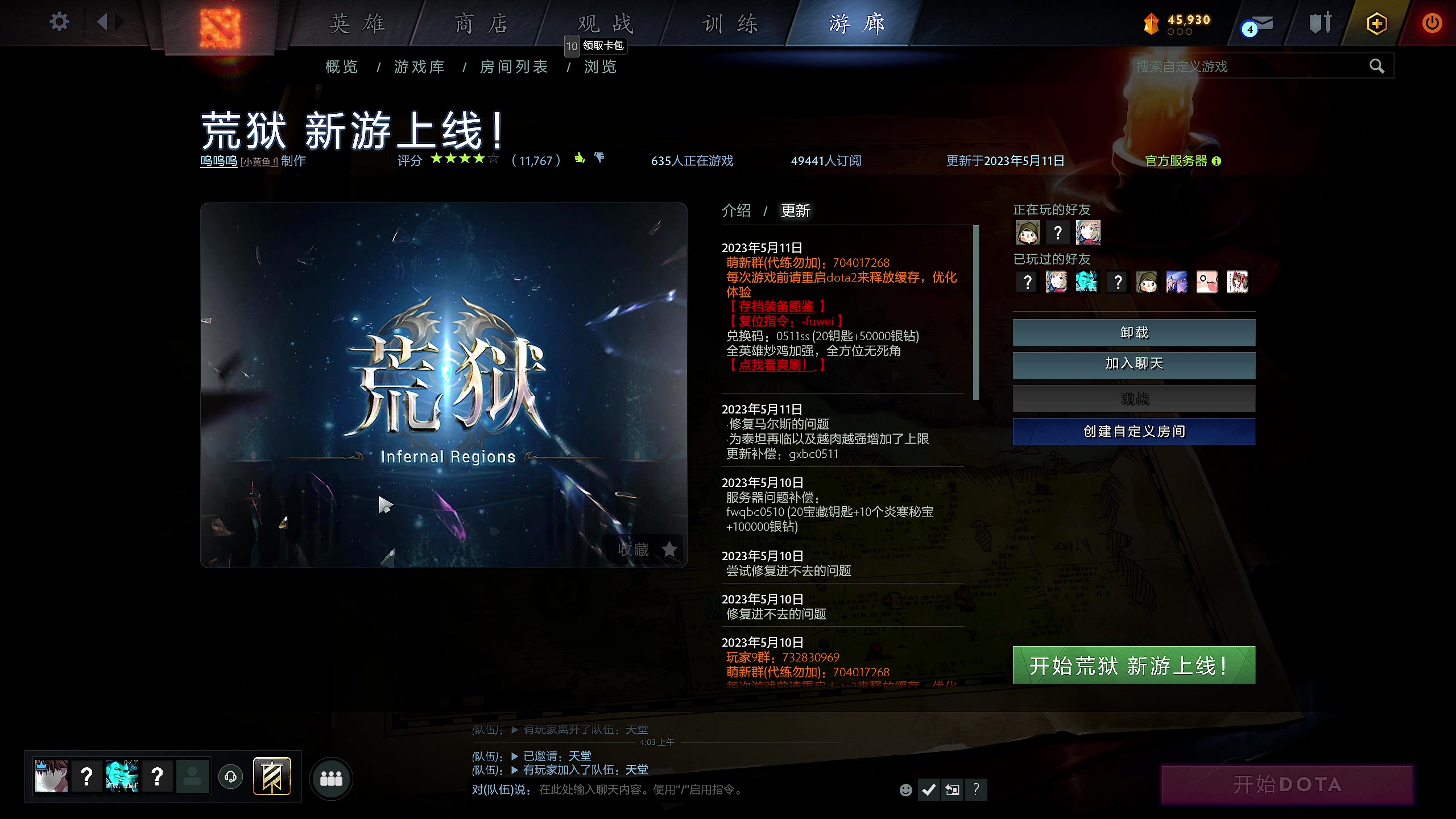The width and height of the screenshot is (1456, 819).
Task: Give the game a thumbs up
Action: pos(580,158)
